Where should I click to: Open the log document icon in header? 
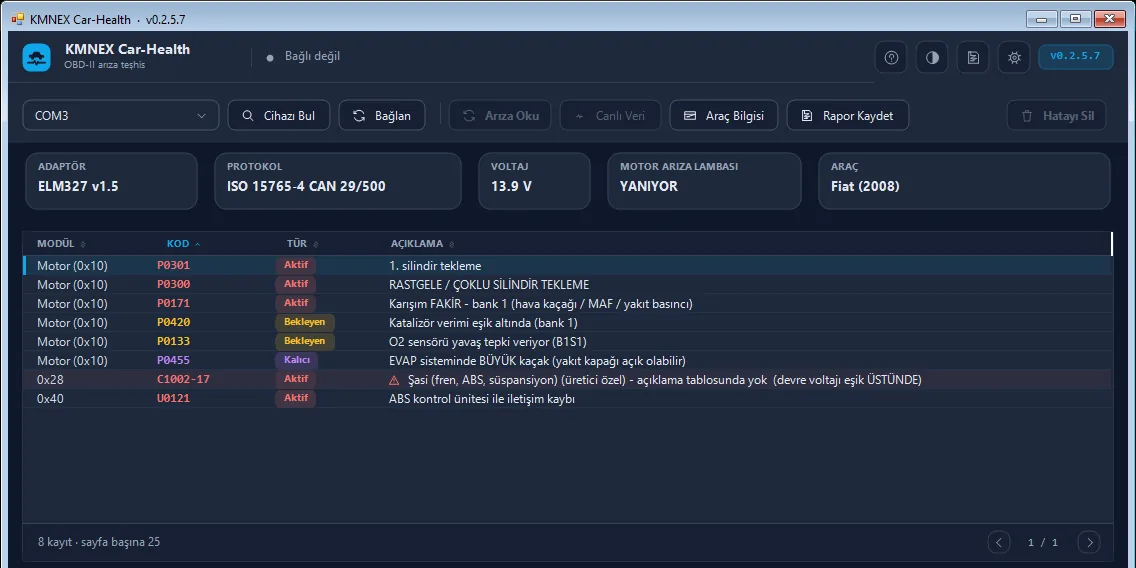point(973,57)
